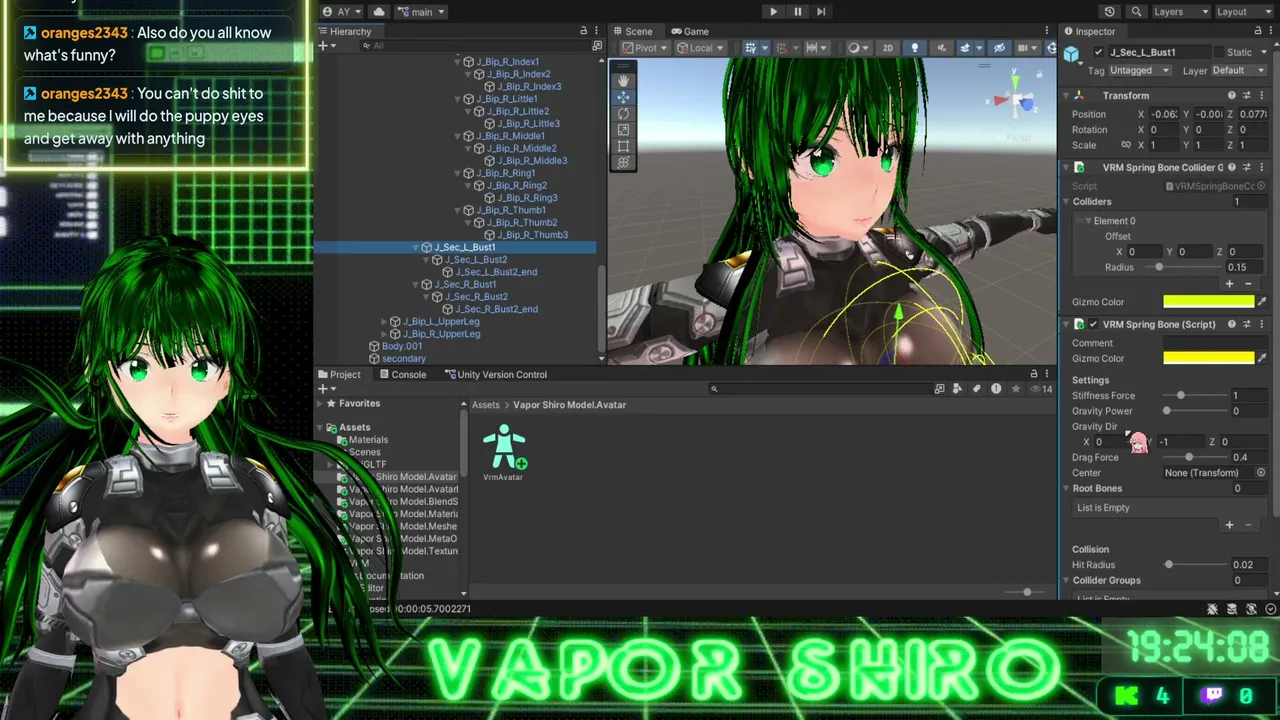Collapse the Transform component
1280x720 pixels.
[1066, 95]
